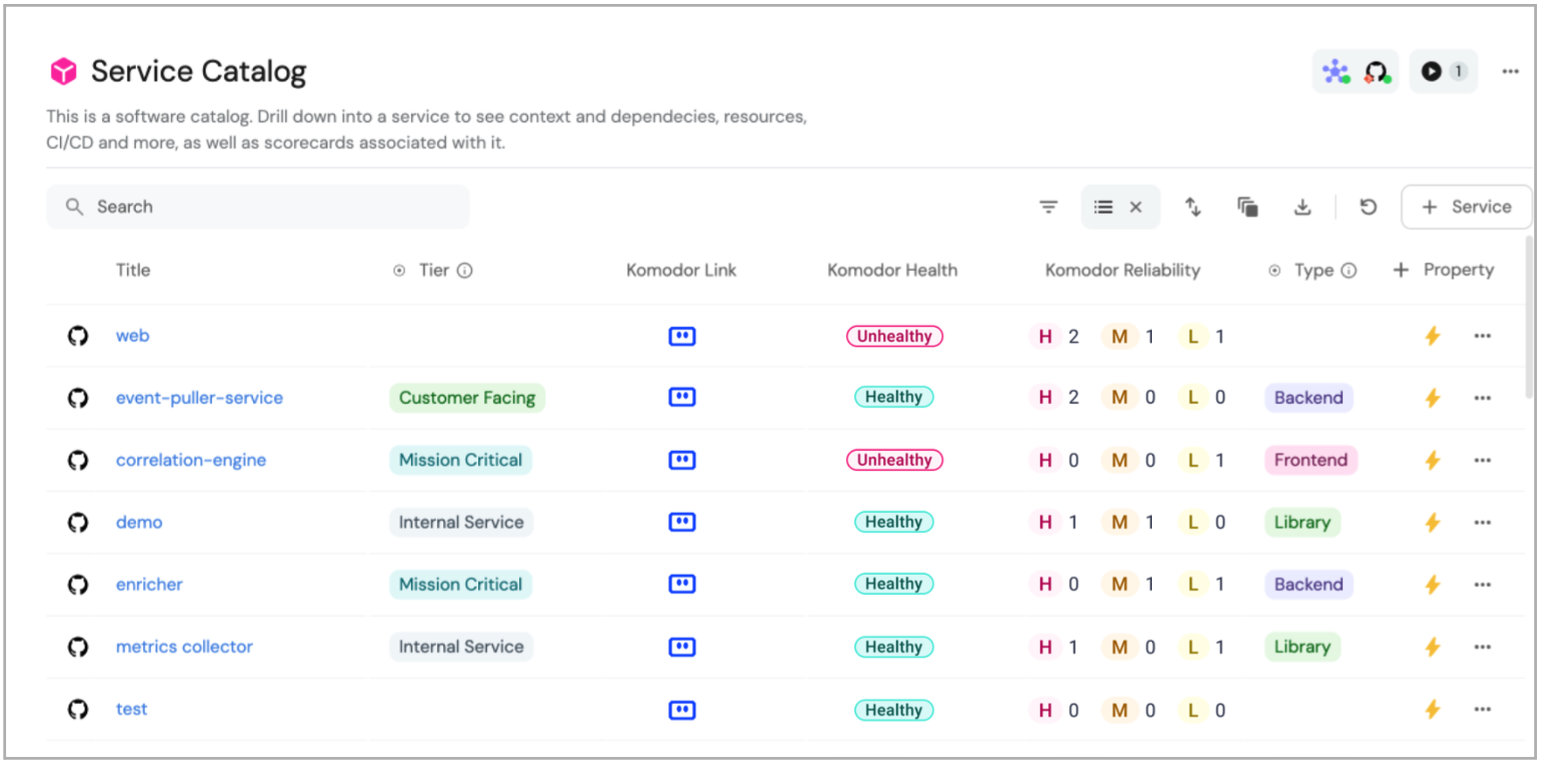Click lightning action icon for event-puller-service

click(1432, 398)
